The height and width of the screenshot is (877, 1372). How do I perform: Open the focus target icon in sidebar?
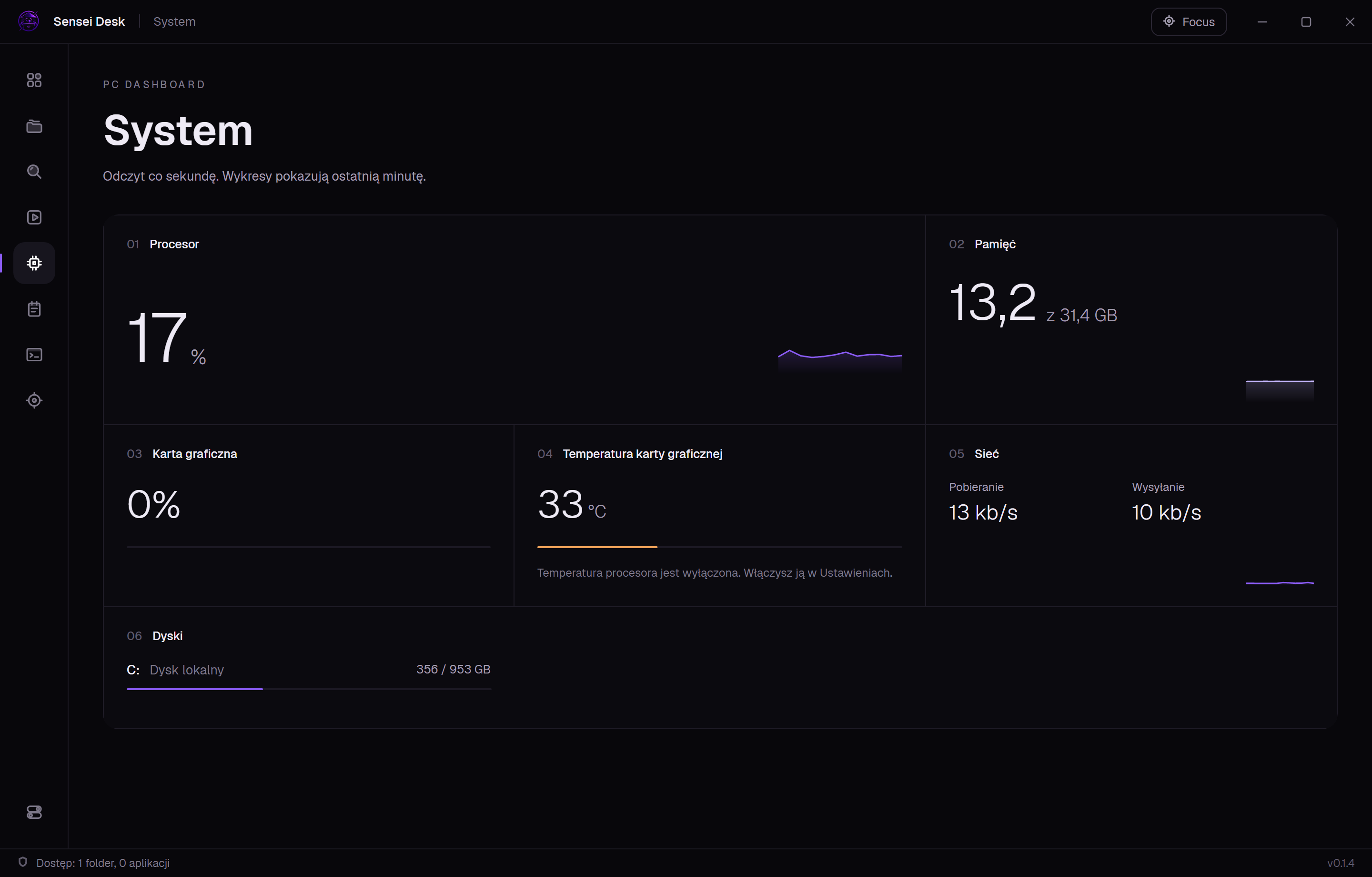(34, 400)
